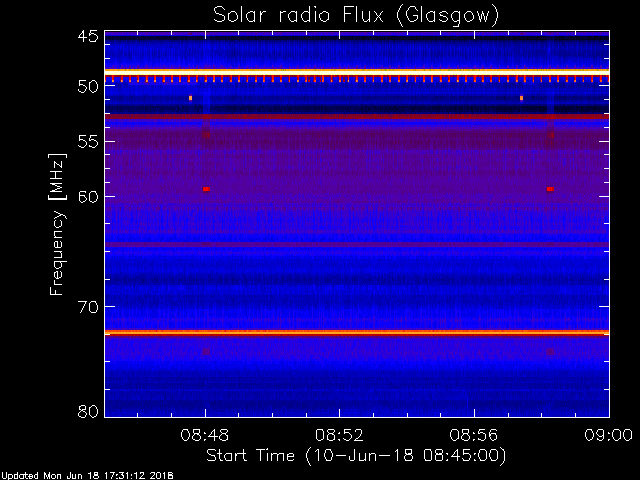The image size is (640, 480).
Task: Click the red spot near 59 MHz at 08:58
Action: (x=550, y=189)
